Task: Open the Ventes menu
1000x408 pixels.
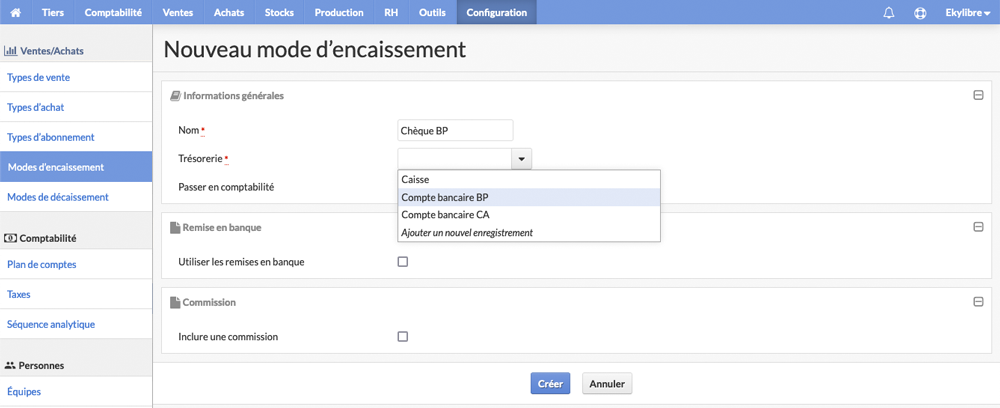Action: click(x=178, y=12)
